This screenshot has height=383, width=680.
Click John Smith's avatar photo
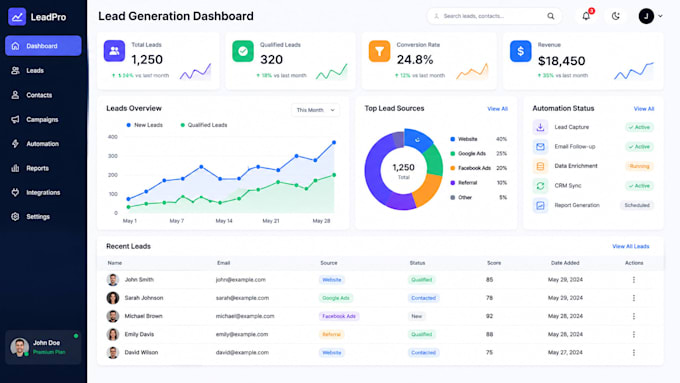113,280
